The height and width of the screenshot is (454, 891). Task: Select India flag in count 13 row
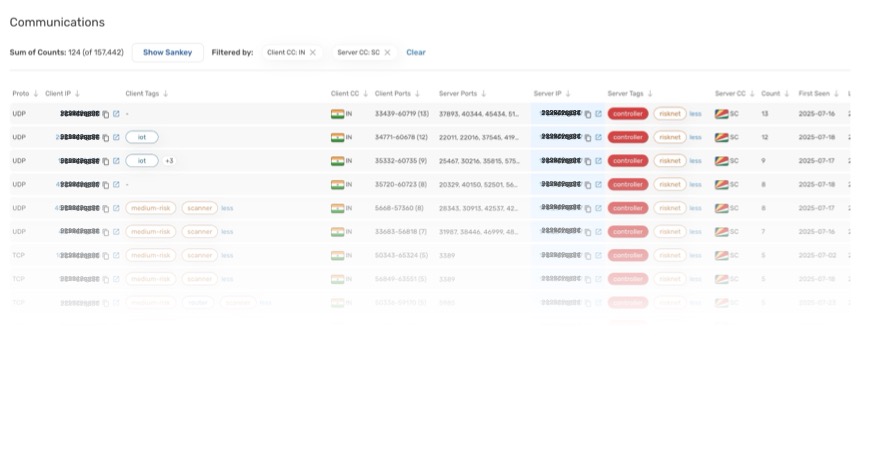point(338,114)
